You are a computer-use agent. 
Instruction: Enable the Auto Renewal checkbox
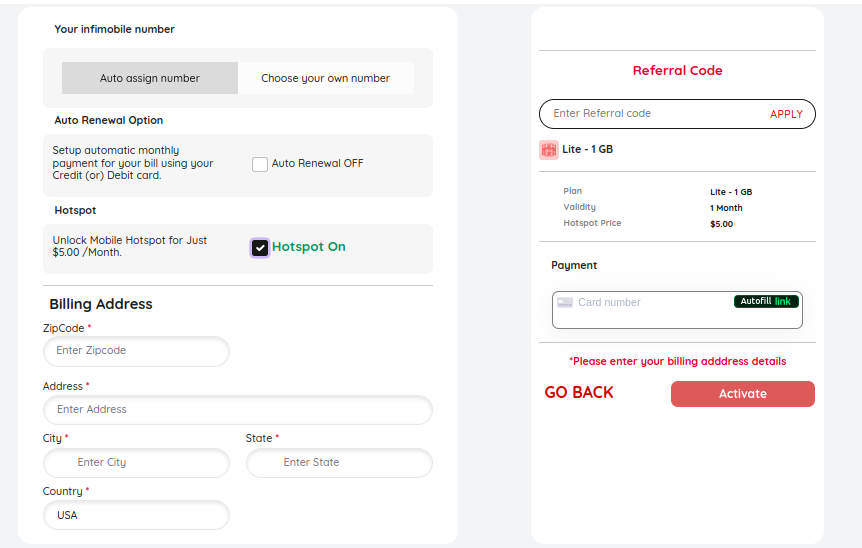point(259,164)
